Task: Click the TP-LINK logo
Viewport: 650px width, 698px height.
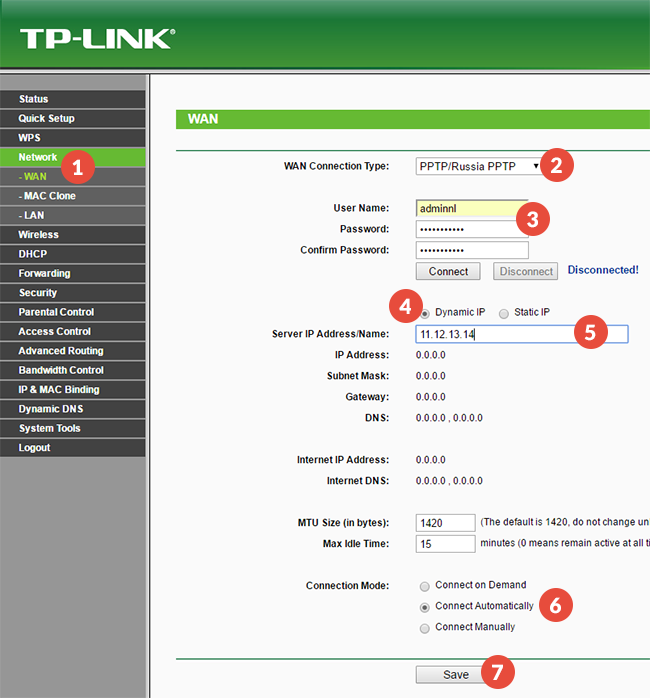Action: [x=96, y=38]
